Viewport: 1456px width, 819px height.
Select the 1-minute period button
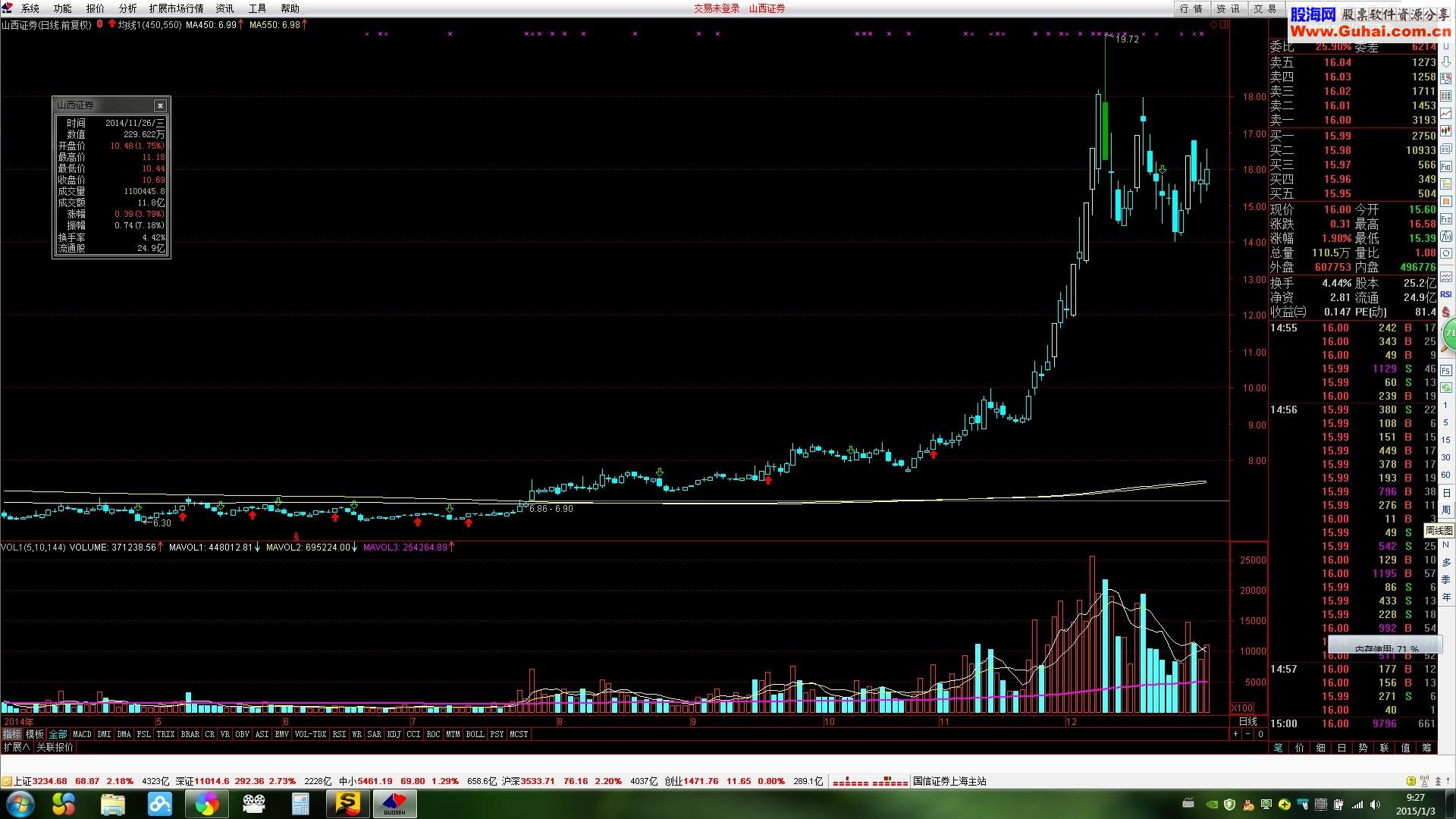tap(1446, 405)
